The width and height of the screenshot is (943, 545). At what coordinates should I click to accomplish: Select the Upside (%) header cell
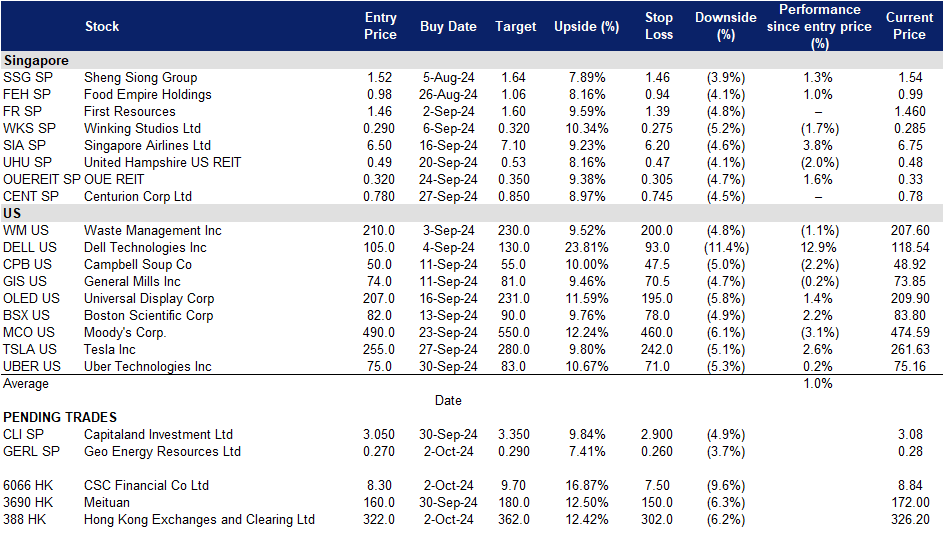[x=586, y=26]
